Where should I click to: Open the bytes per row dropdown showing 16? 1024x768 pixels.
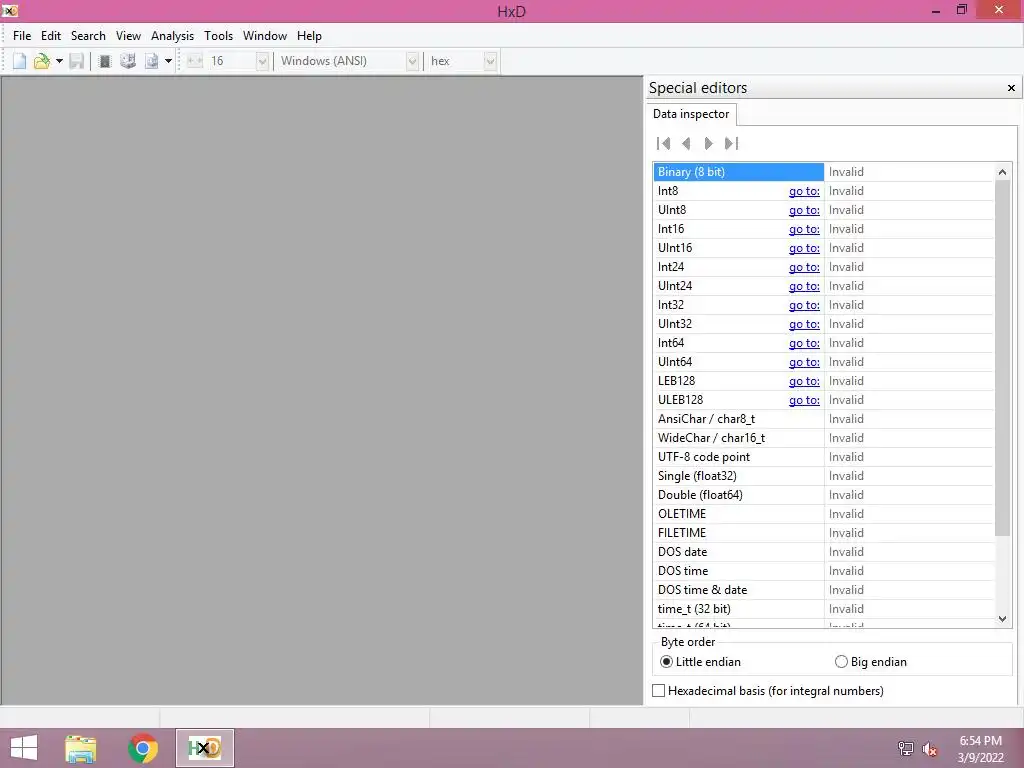click(x=262, y=61)
